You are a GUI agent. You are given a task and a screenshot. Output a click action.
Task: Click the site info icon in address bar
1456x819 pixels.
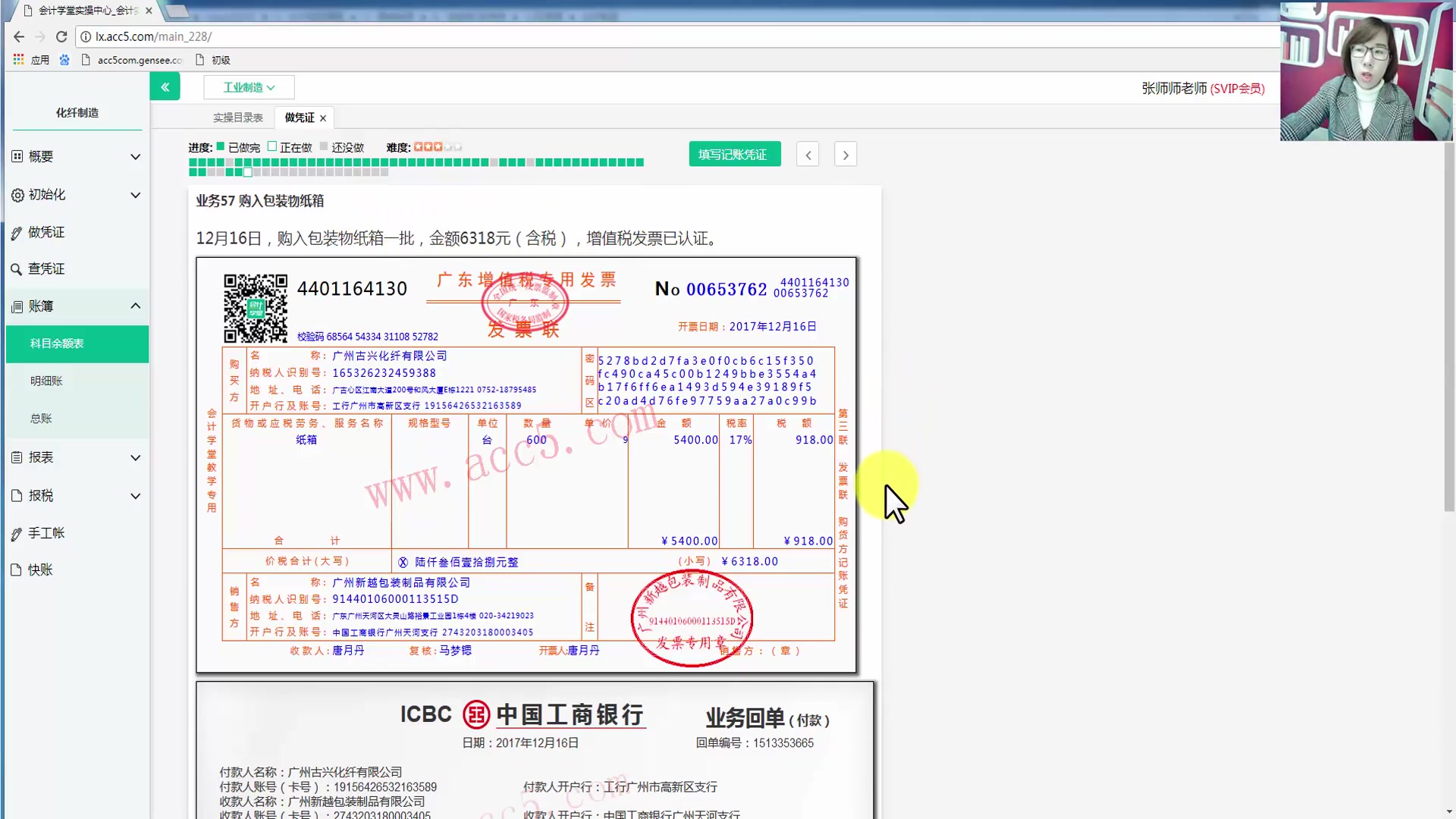86,36
